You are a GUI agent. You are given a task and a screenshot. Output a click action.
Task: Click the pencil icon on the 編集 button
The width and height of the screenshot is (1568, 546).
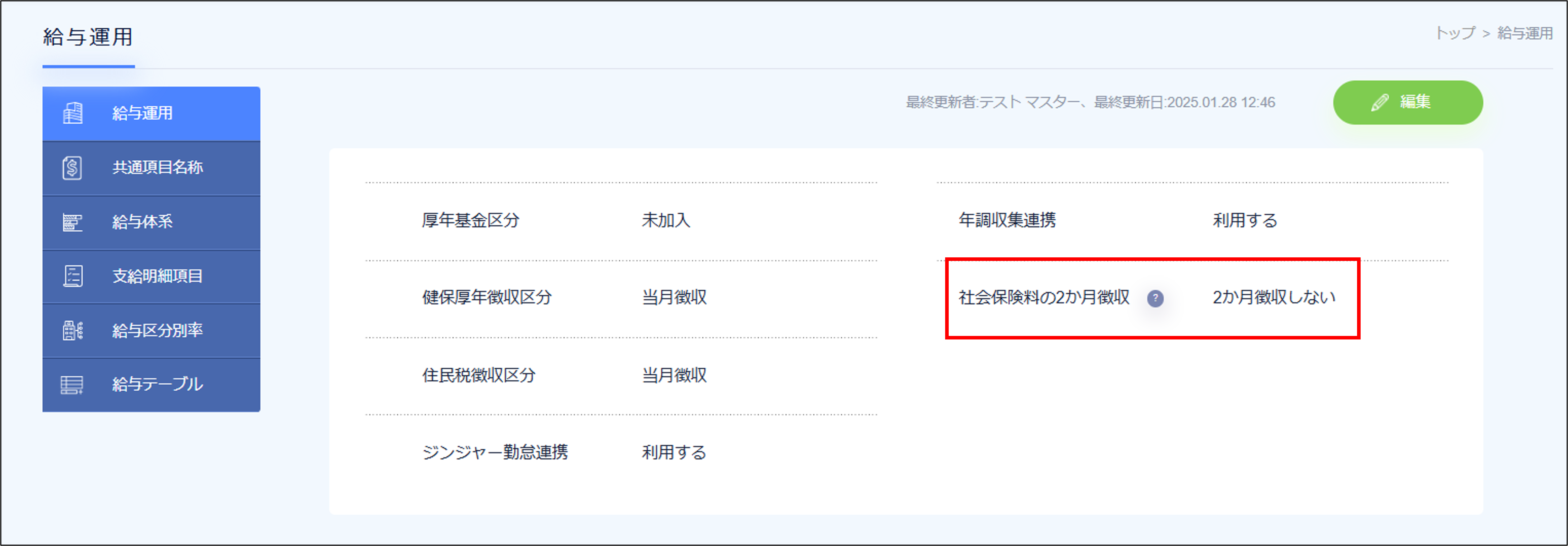coord(1379,102)
